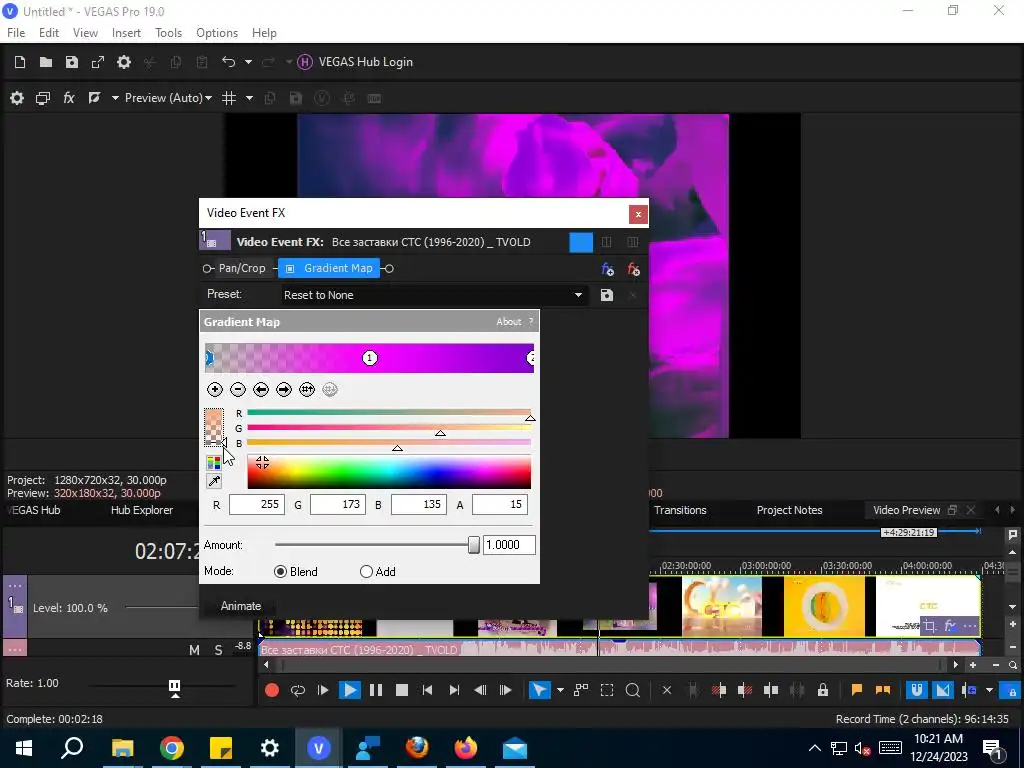Switch to the Transitions tab
This screenshot has width=1024, height=768.
pyautogui.click(x=680, y=510)
